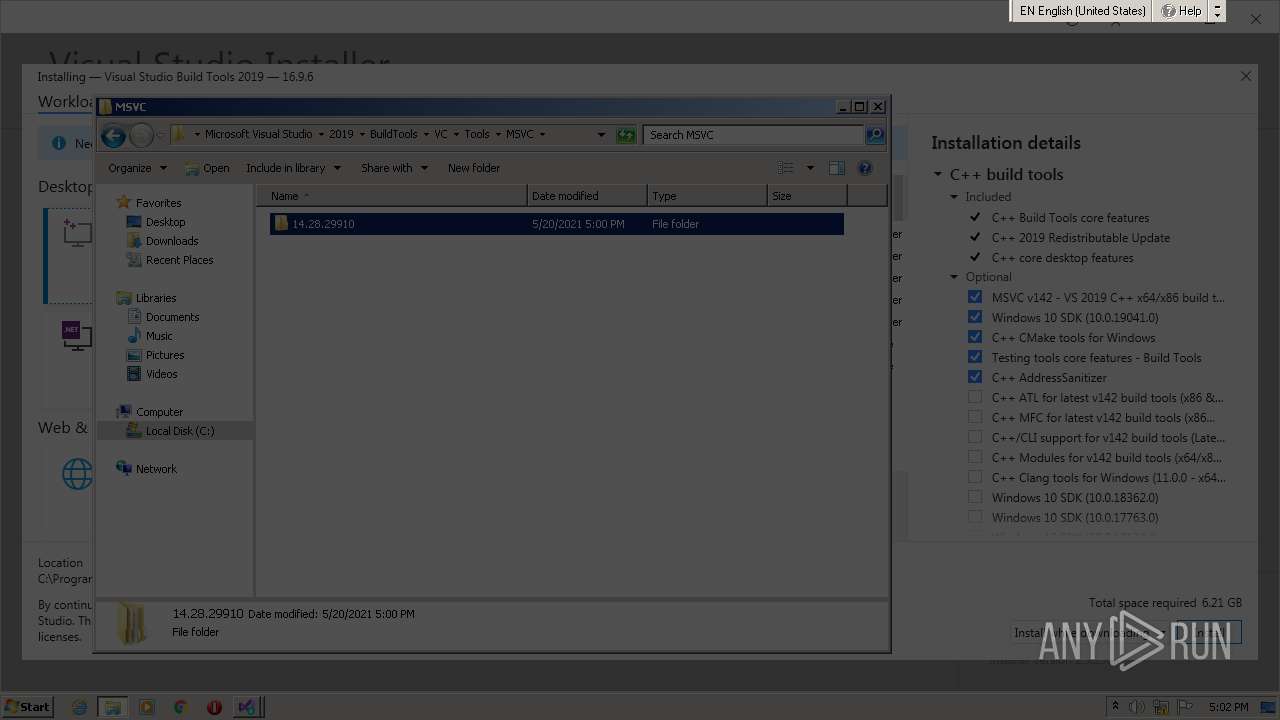This screenshot has height=720, width=1280.
Task: Check Windows 10 SDK (10.0.18362.0)
Action: pos(975,497)
